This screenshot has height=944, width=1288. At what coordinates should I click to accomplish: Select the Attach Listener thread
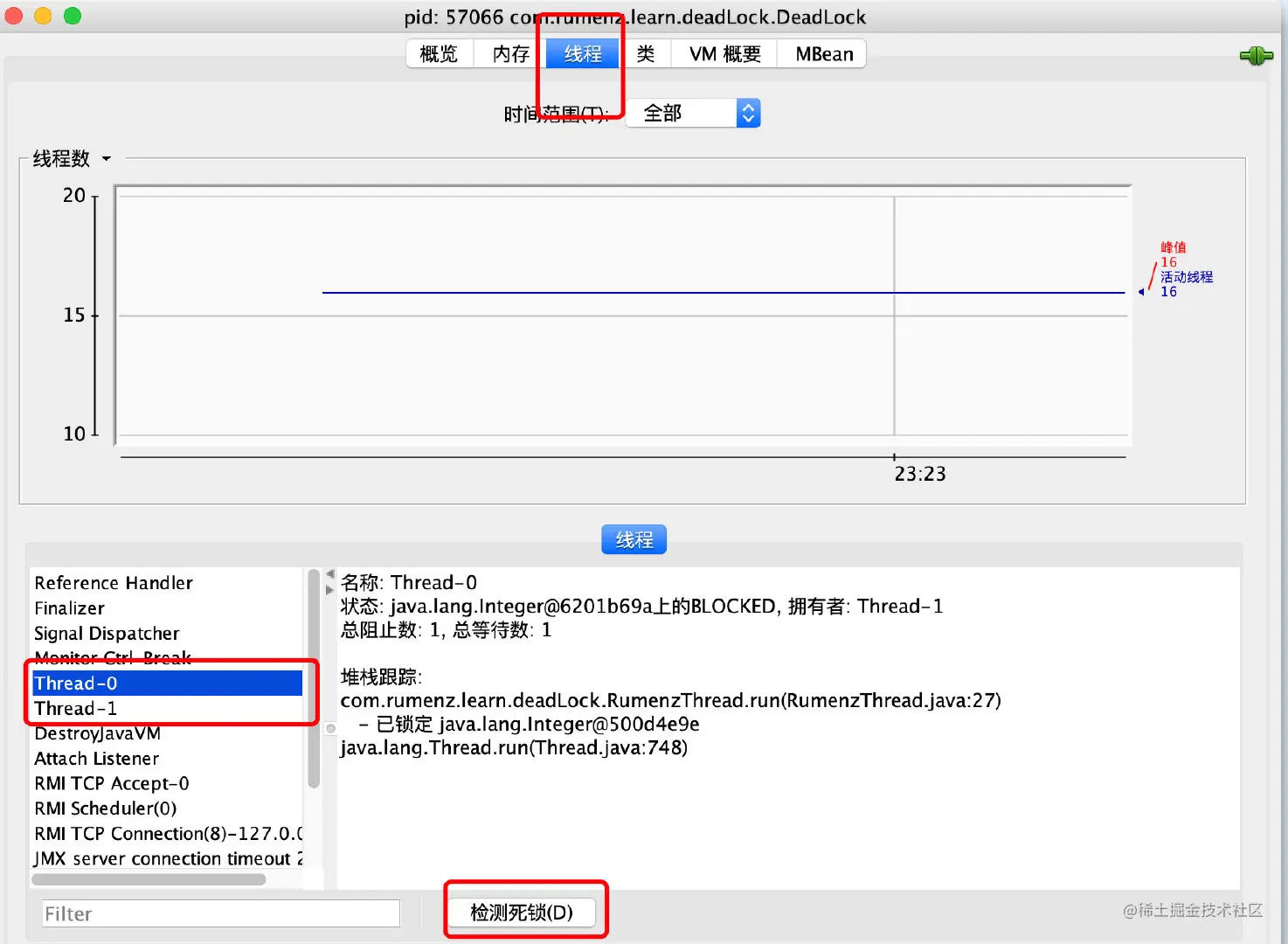(168, 759)
